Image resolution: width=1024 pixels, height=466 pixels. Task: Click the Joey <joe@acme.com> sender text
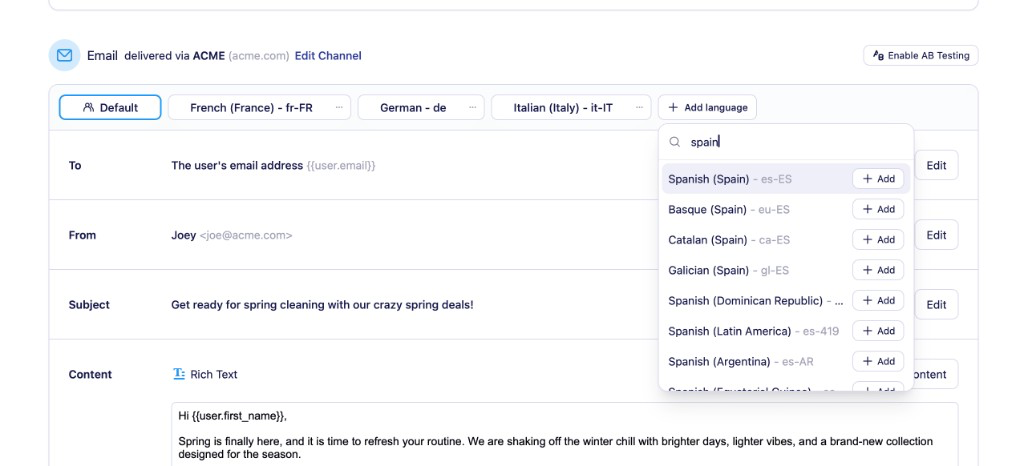pos(232,236)
